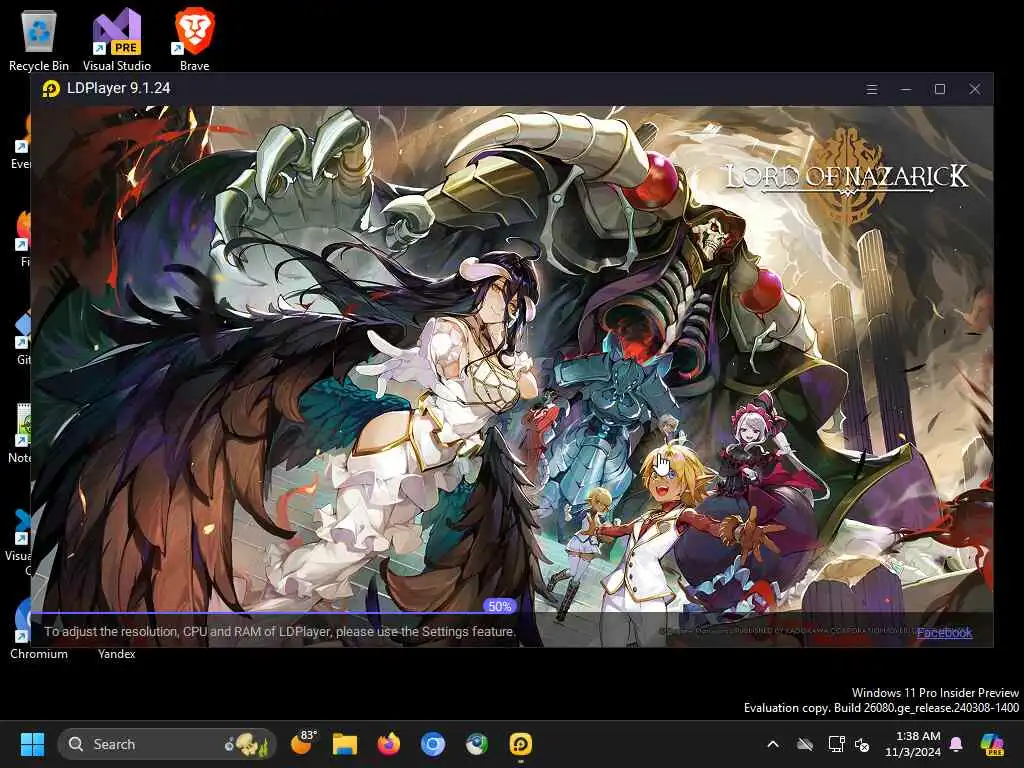Open the LDPlayer hamburger menu
This screenshot has width=1024, height=768.
click(x=871, y=89)
